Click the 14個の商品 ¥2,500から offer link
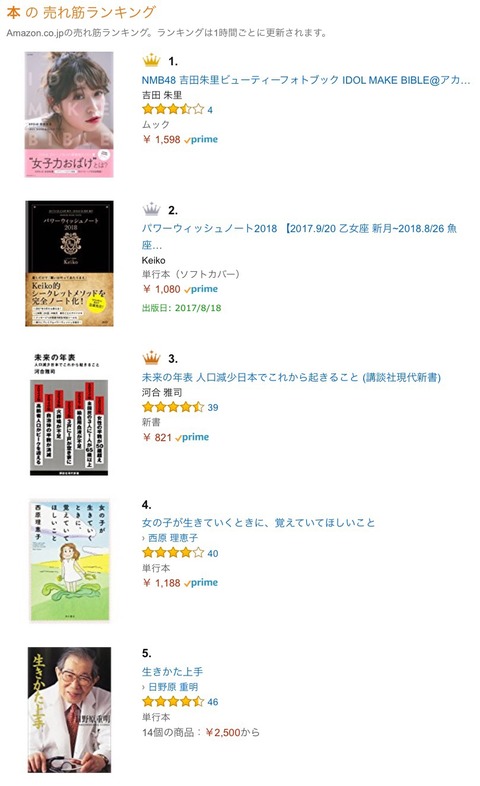Screen dimensions: 480x786 click(x=201, y=732)
